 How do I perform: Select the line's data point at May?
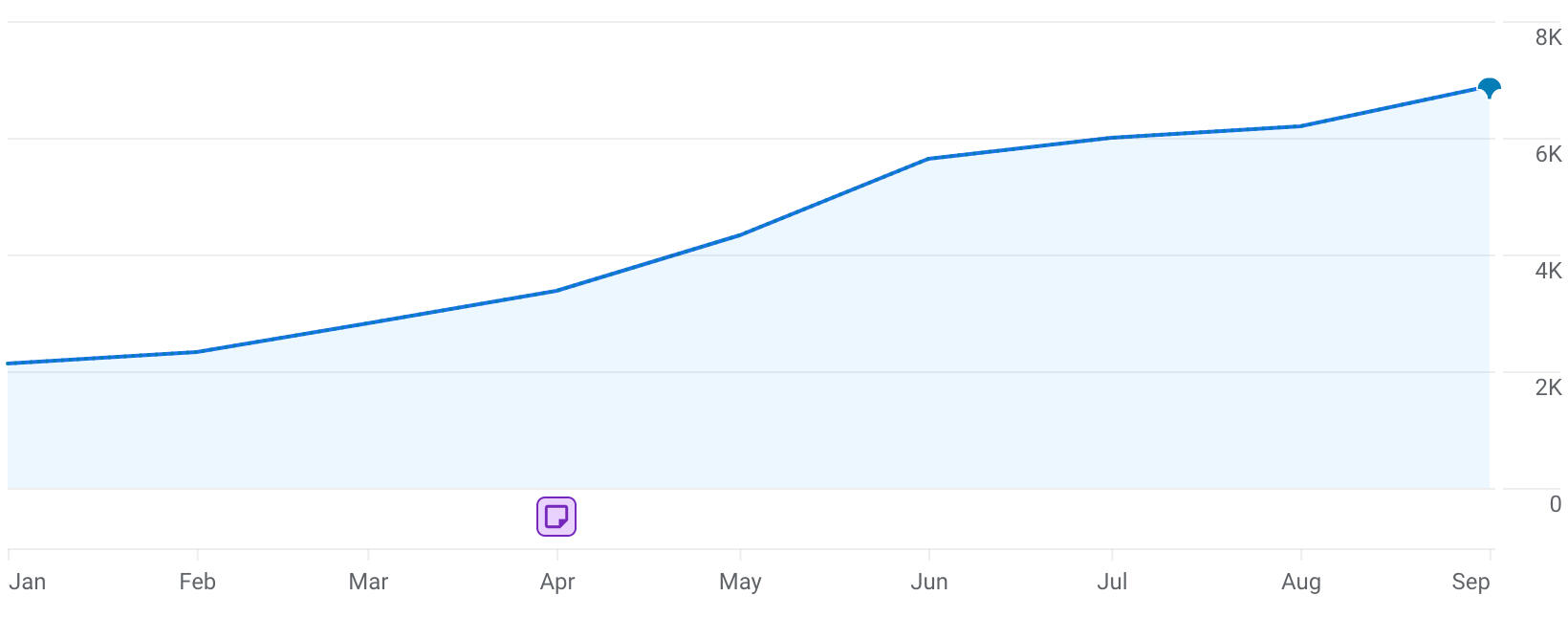(x=740, y=235)
